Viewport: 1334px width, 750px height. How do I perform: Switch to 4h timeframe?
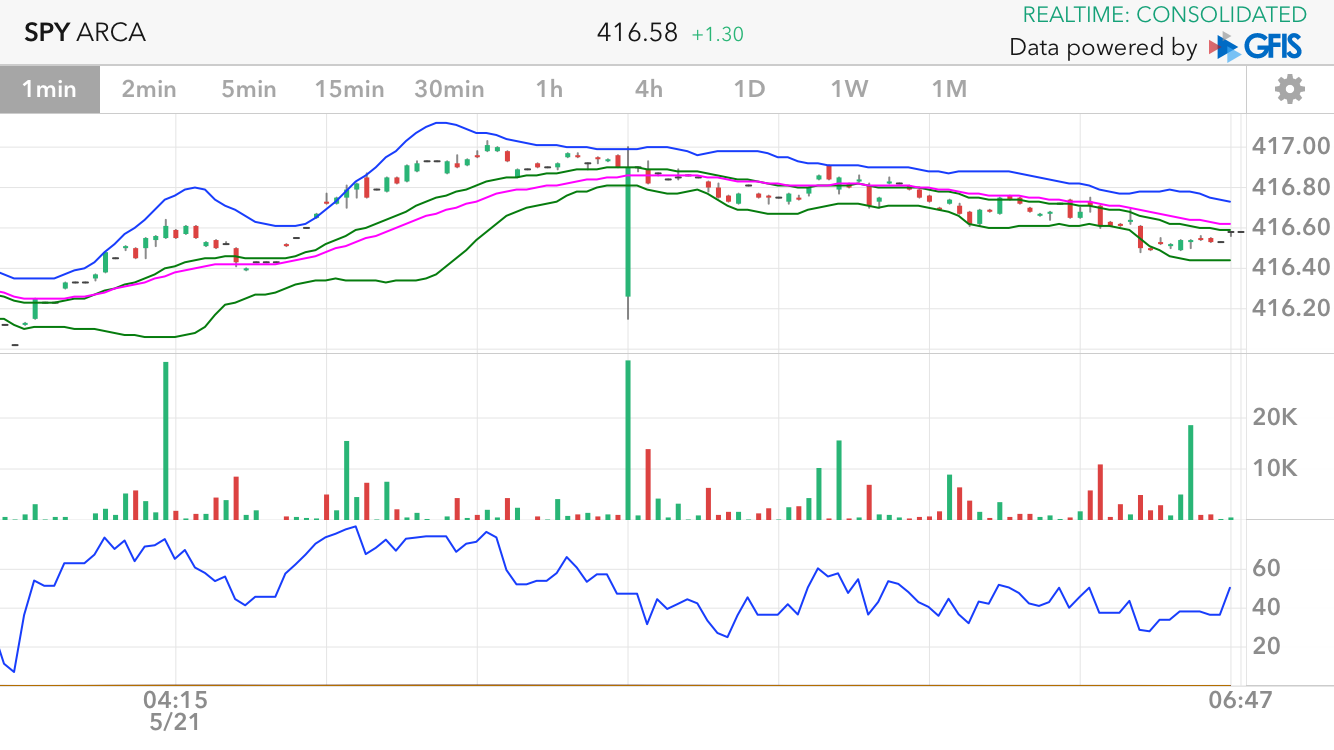tap(649, 89)
